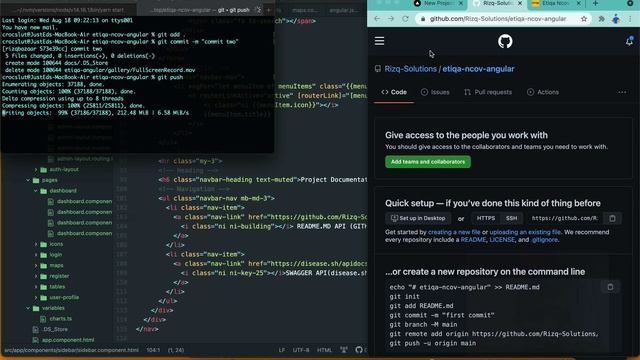Viewport: 640px width, 360px height.
Task: Close the Rizq-Solutions browser tab
Action: (x=520, y=3)
